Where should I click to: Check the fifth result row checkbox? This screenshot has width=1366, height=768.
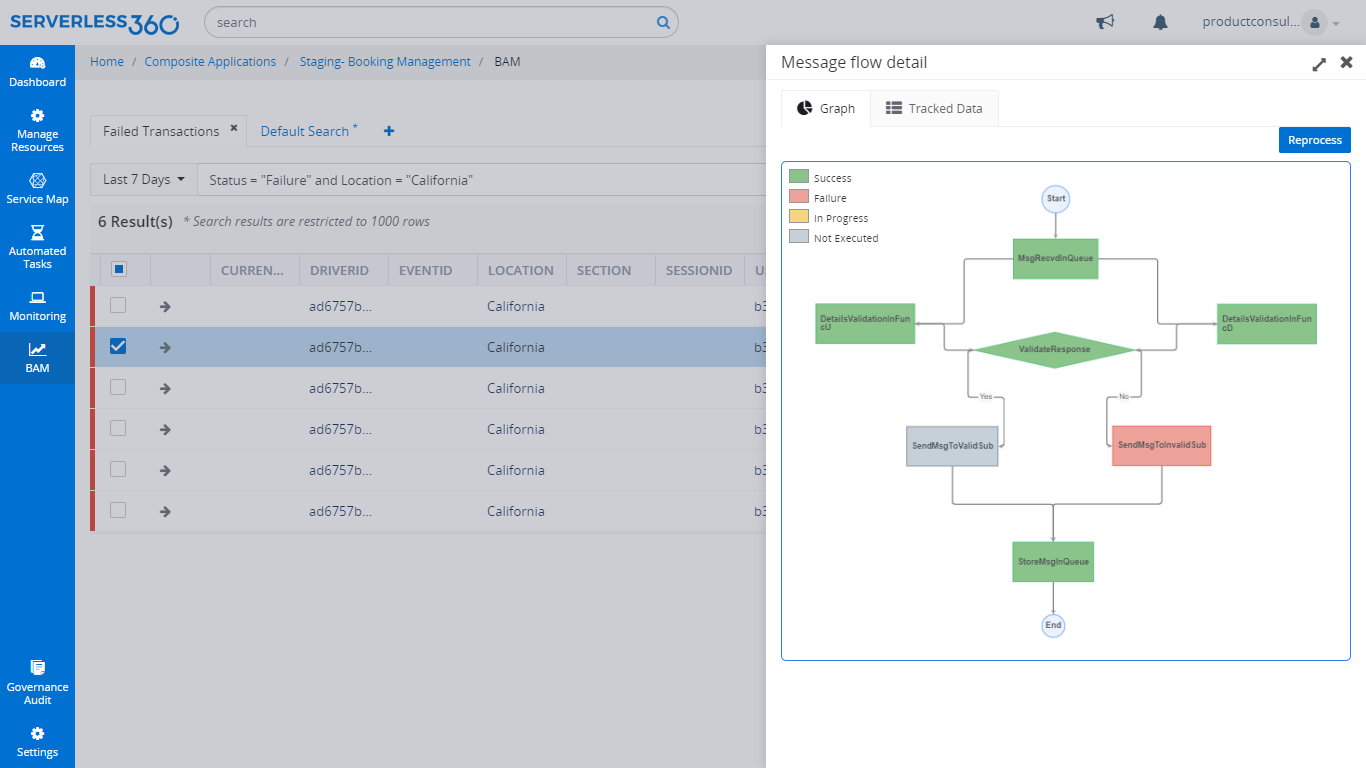tap(118, 469)
